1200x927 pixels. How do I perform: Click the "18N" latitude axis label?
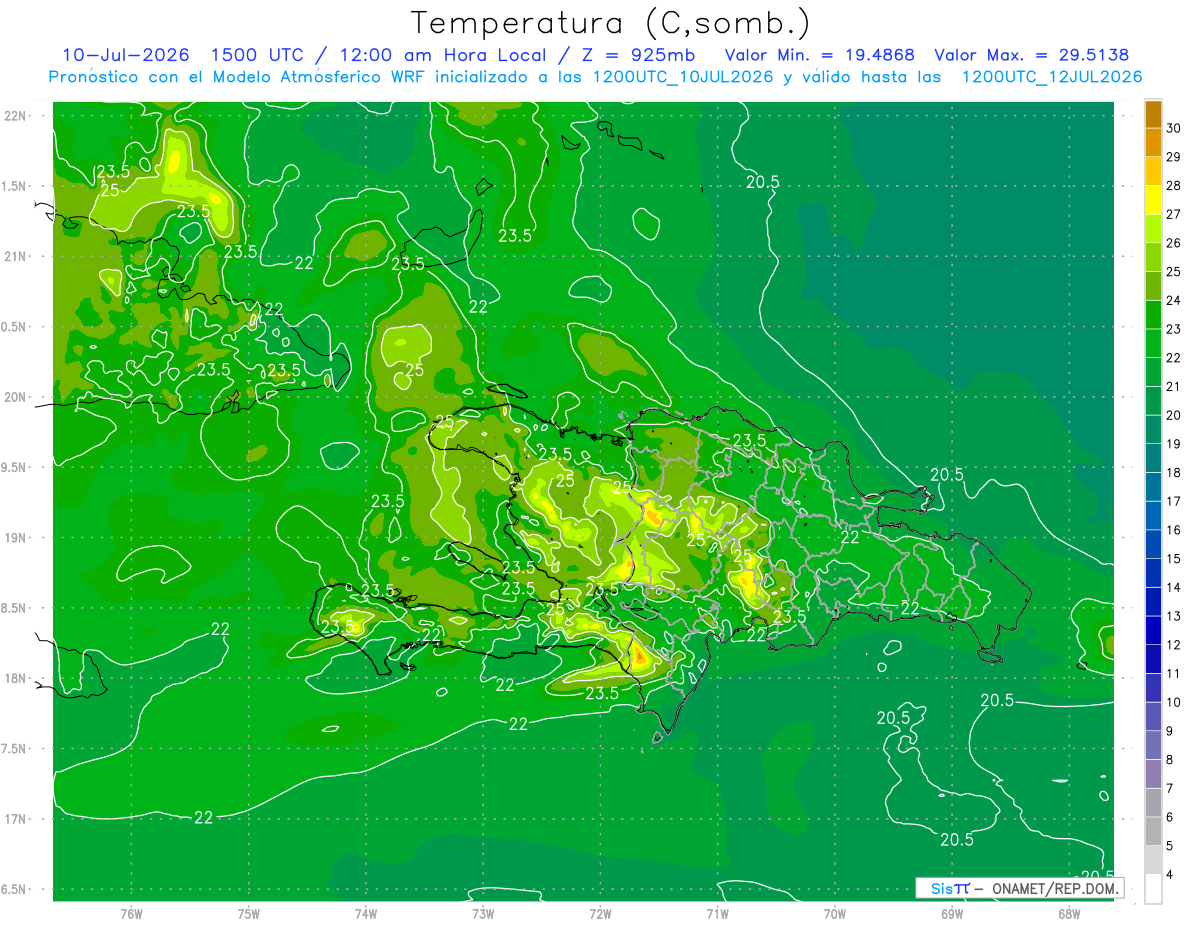coord(16,678)
